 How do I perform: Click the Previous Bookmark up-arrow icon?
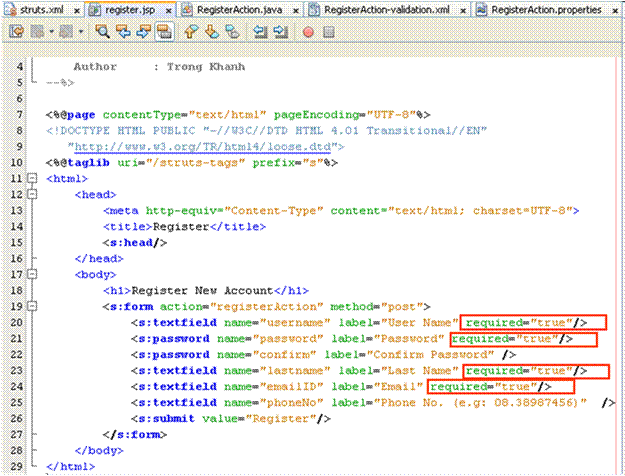click(x=191, y=31)
